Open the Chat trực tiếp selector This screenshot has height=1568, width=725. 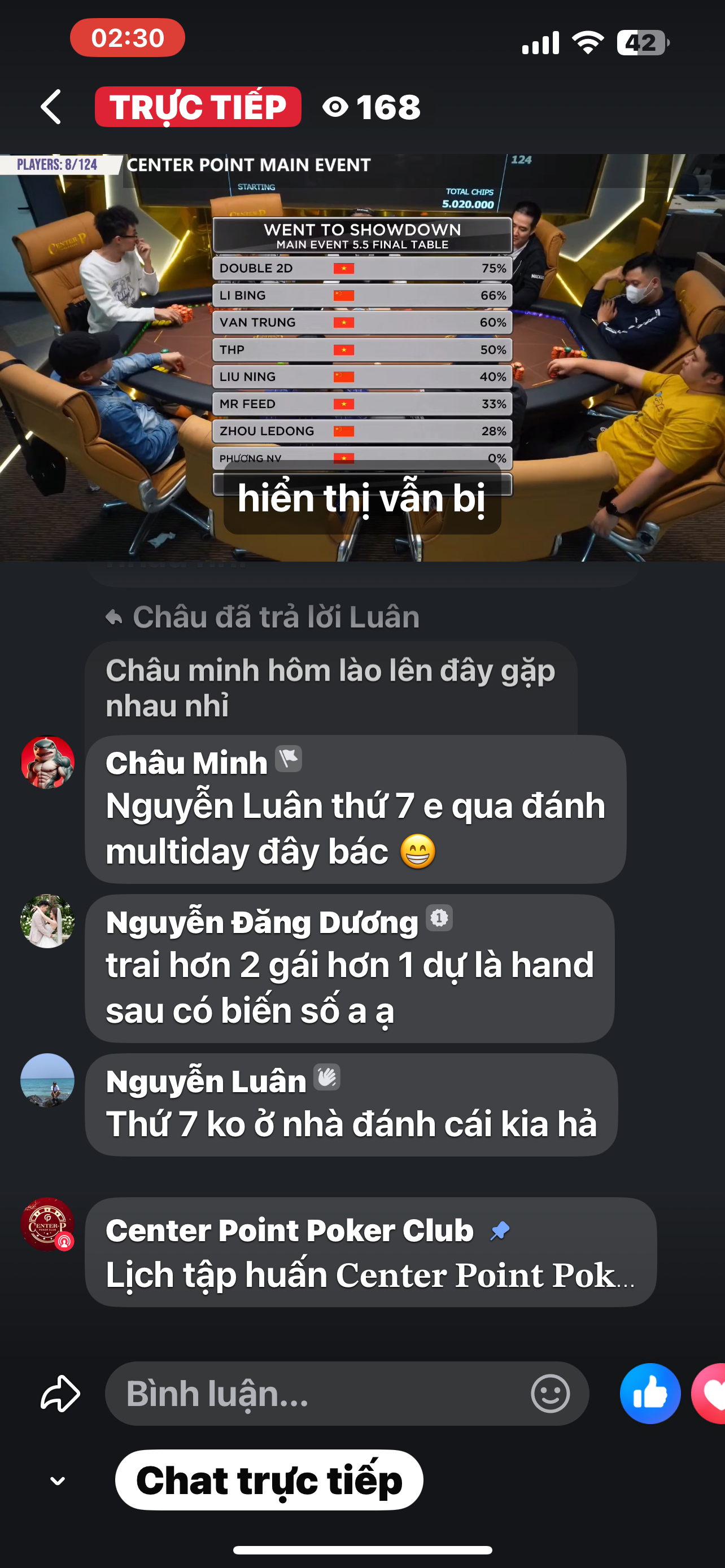click(x=269, y=1480)
